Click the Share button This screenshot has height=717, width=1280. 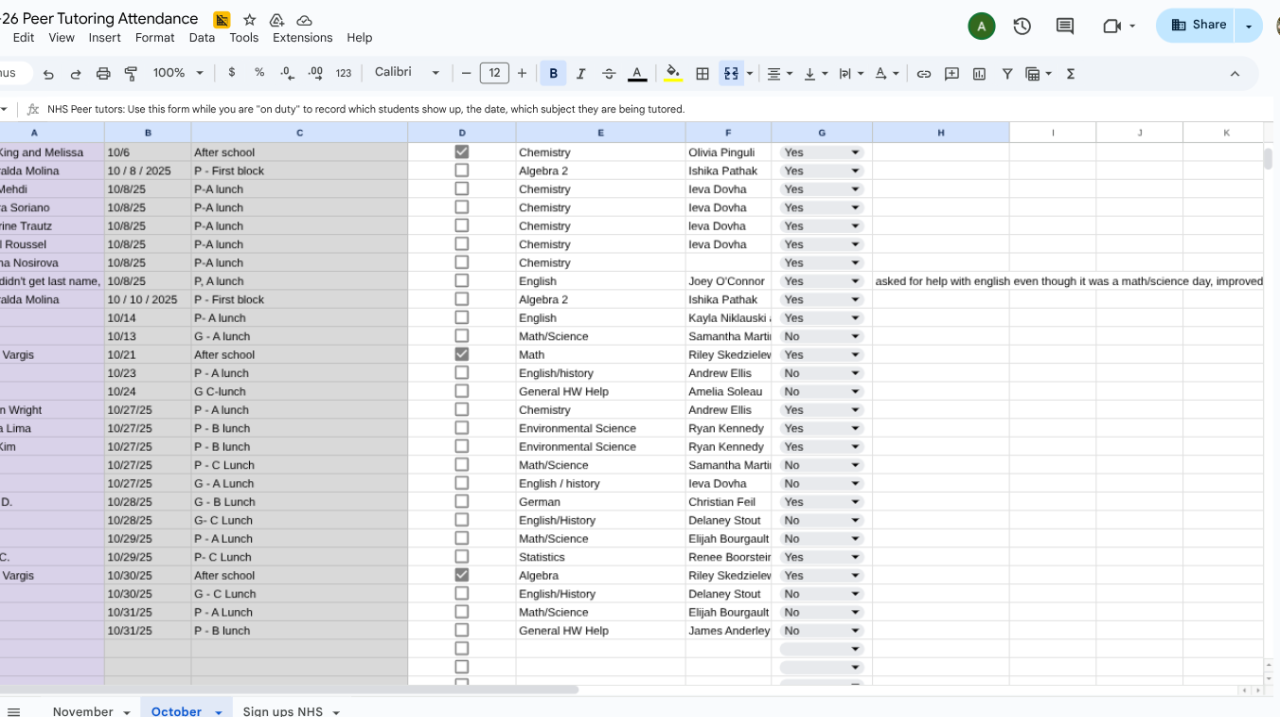coord(1198,25)
